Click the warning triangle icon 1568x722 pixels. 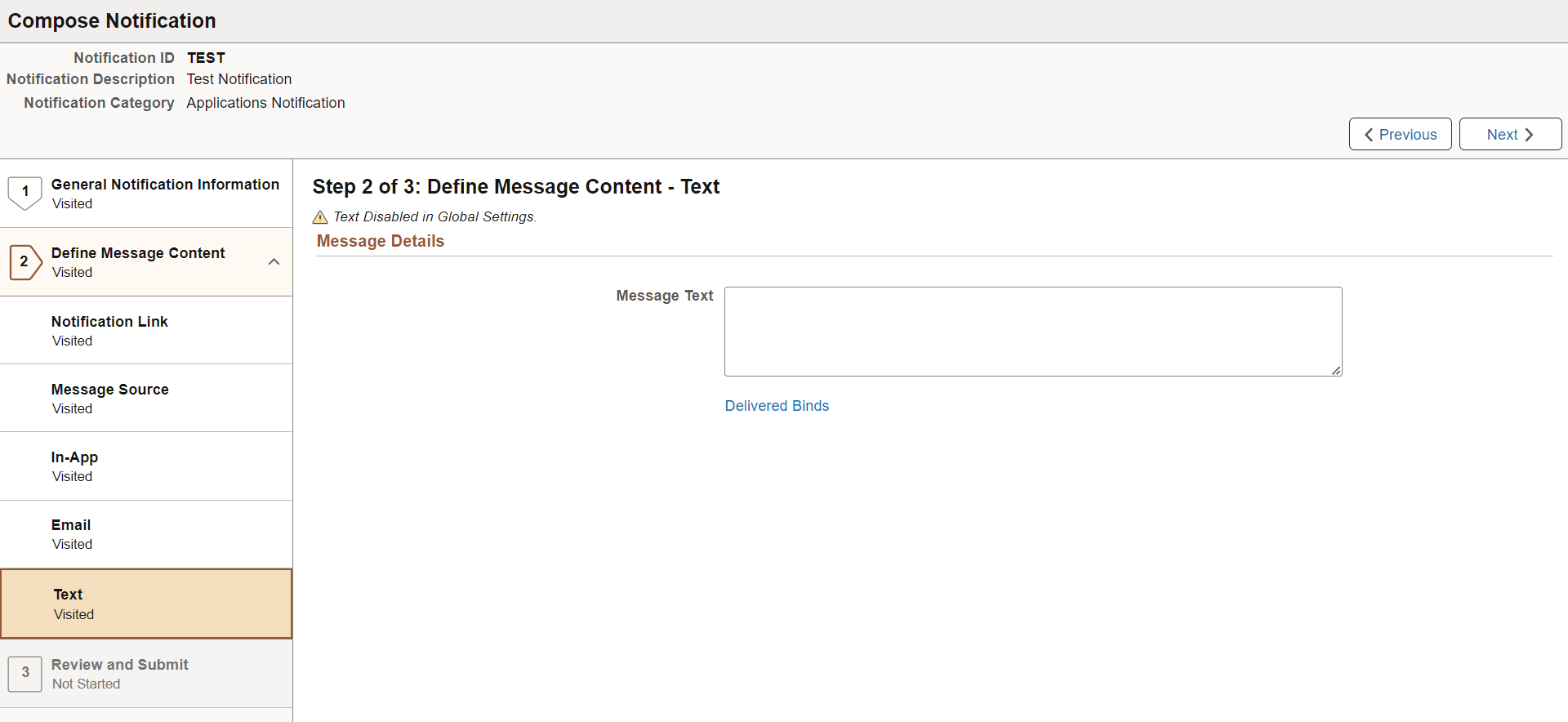click(x=320, y=217)
